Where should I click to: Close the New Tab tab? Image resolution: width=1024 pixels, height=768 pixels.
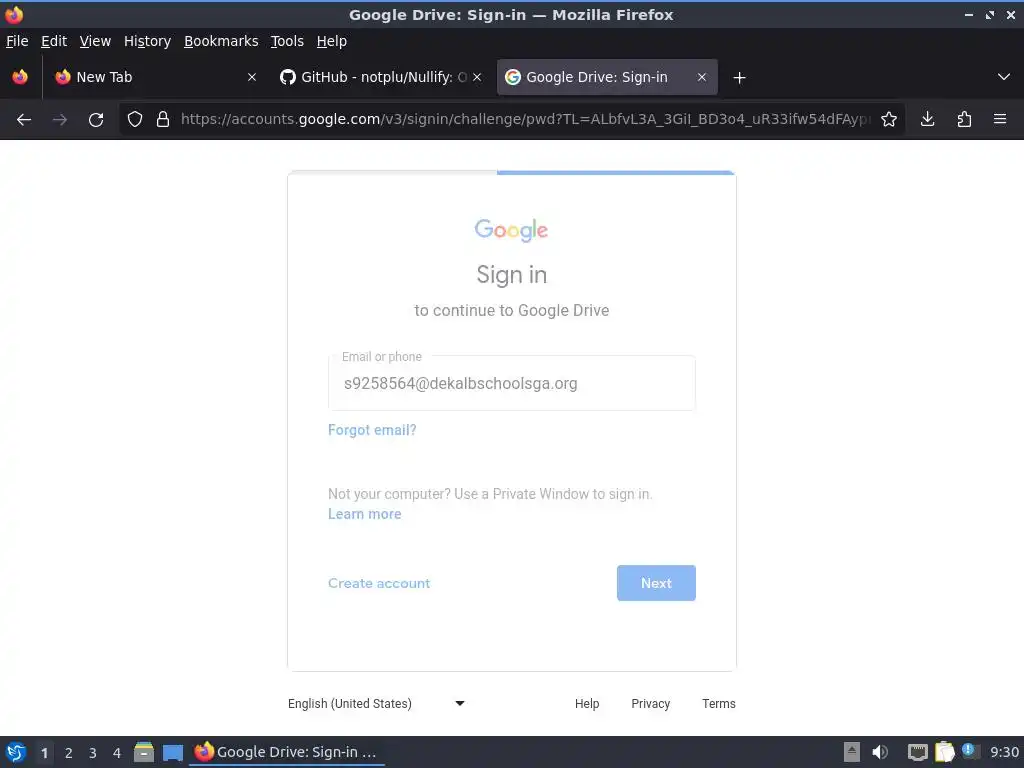251,77
